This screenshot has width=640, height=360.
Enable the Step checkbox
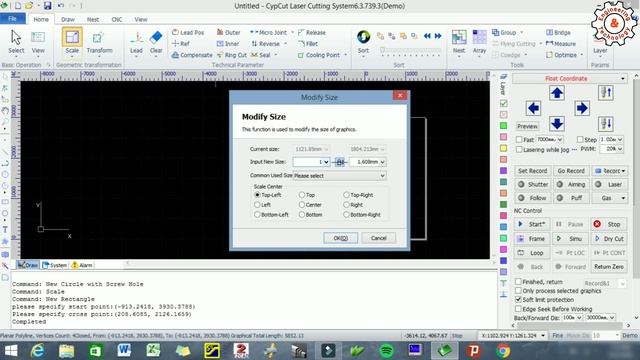click(x=580, y=140)
